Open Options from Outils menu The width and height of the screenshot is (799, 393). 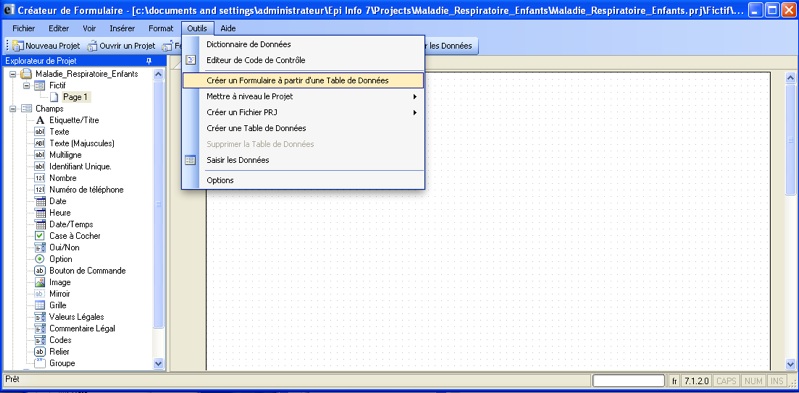[x=303, y=180]
